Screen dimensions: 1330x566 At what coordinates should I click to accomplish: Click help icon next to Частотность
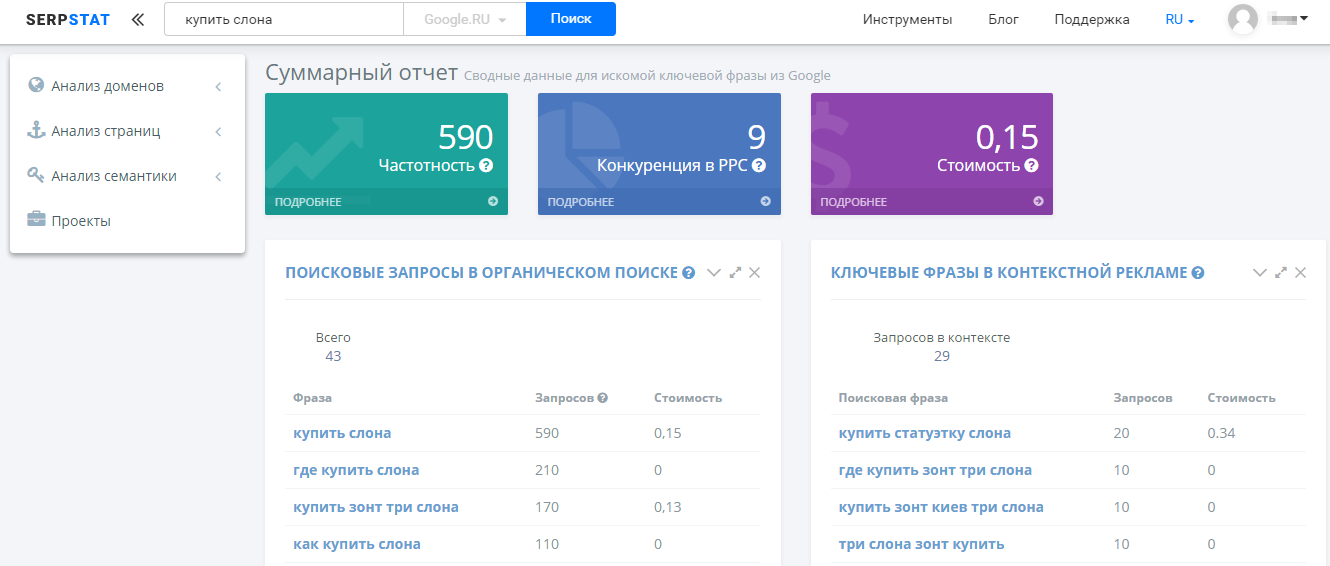point(486,166)
